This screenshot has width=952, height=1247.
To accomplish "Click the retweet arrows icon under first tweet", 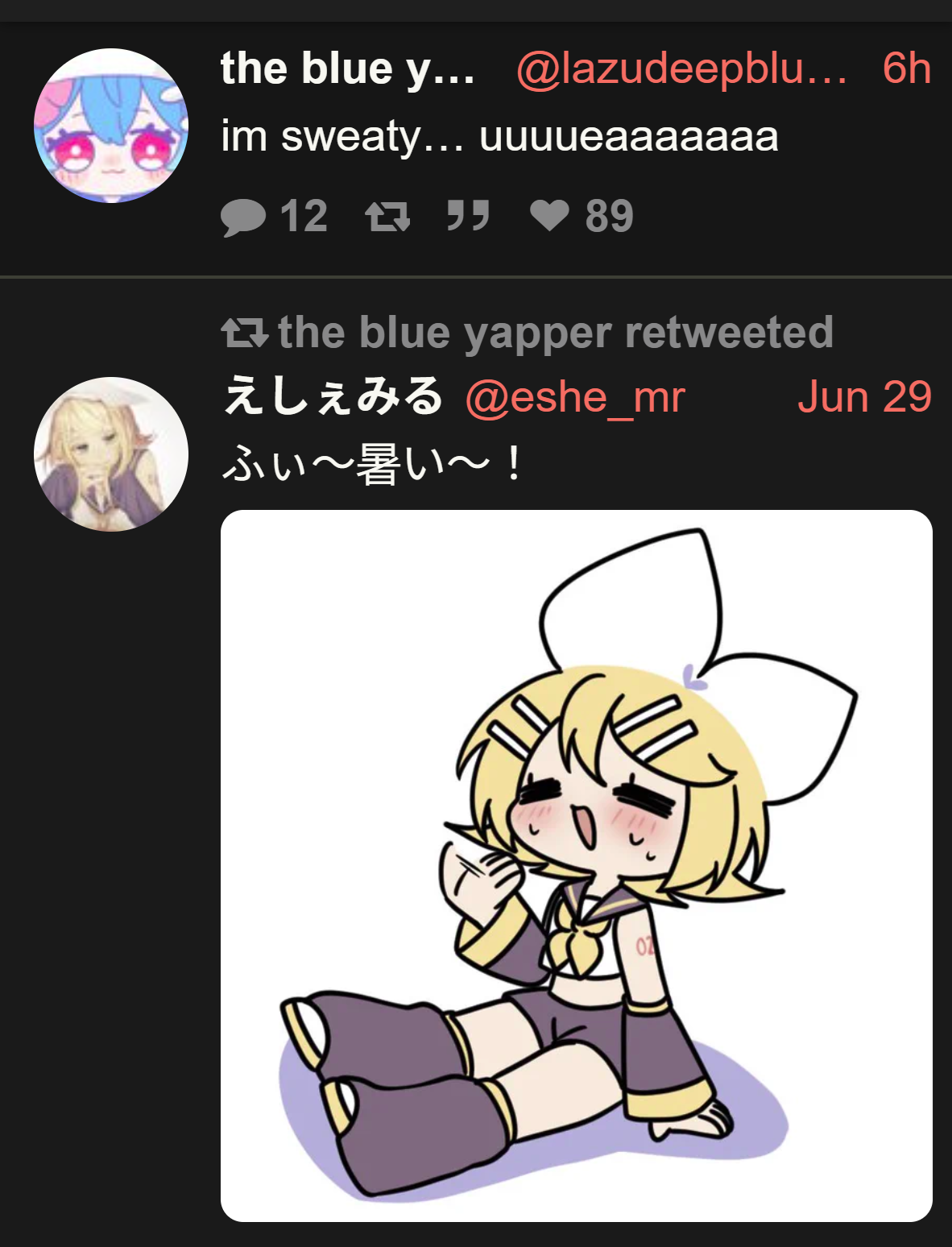I will click(387, 217).
